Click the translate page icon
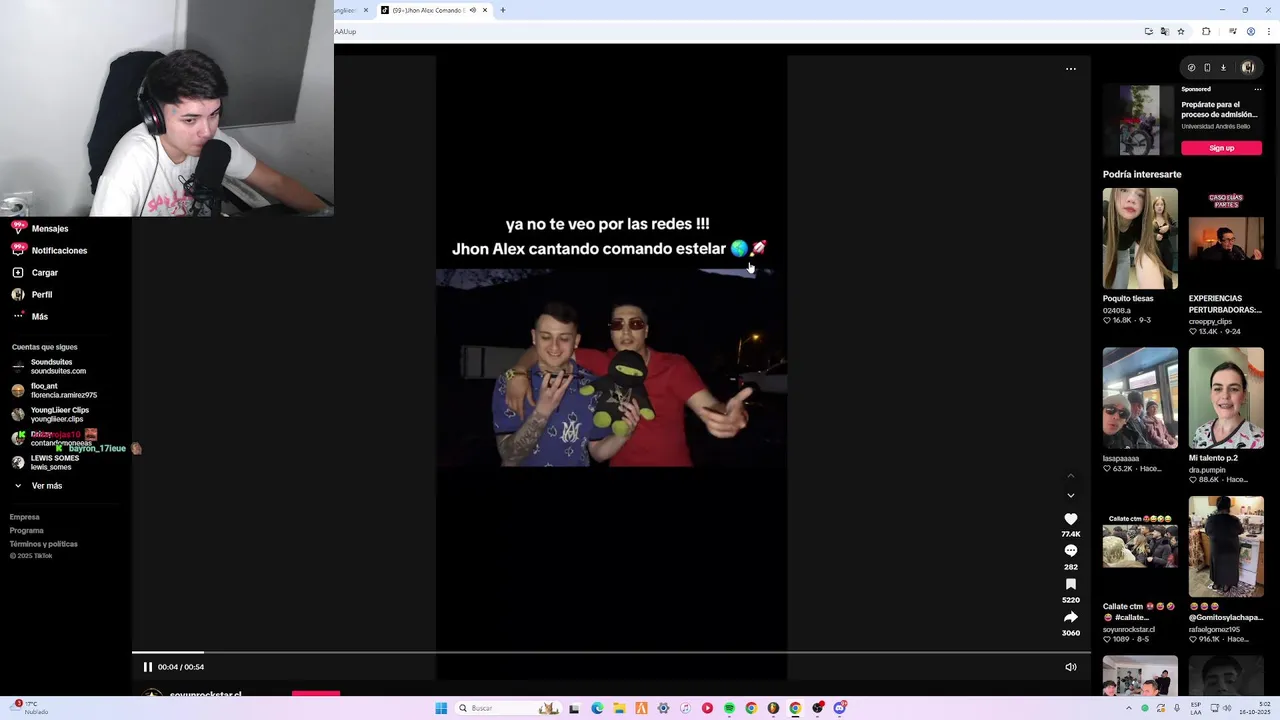 click(x=1165, y=31)
